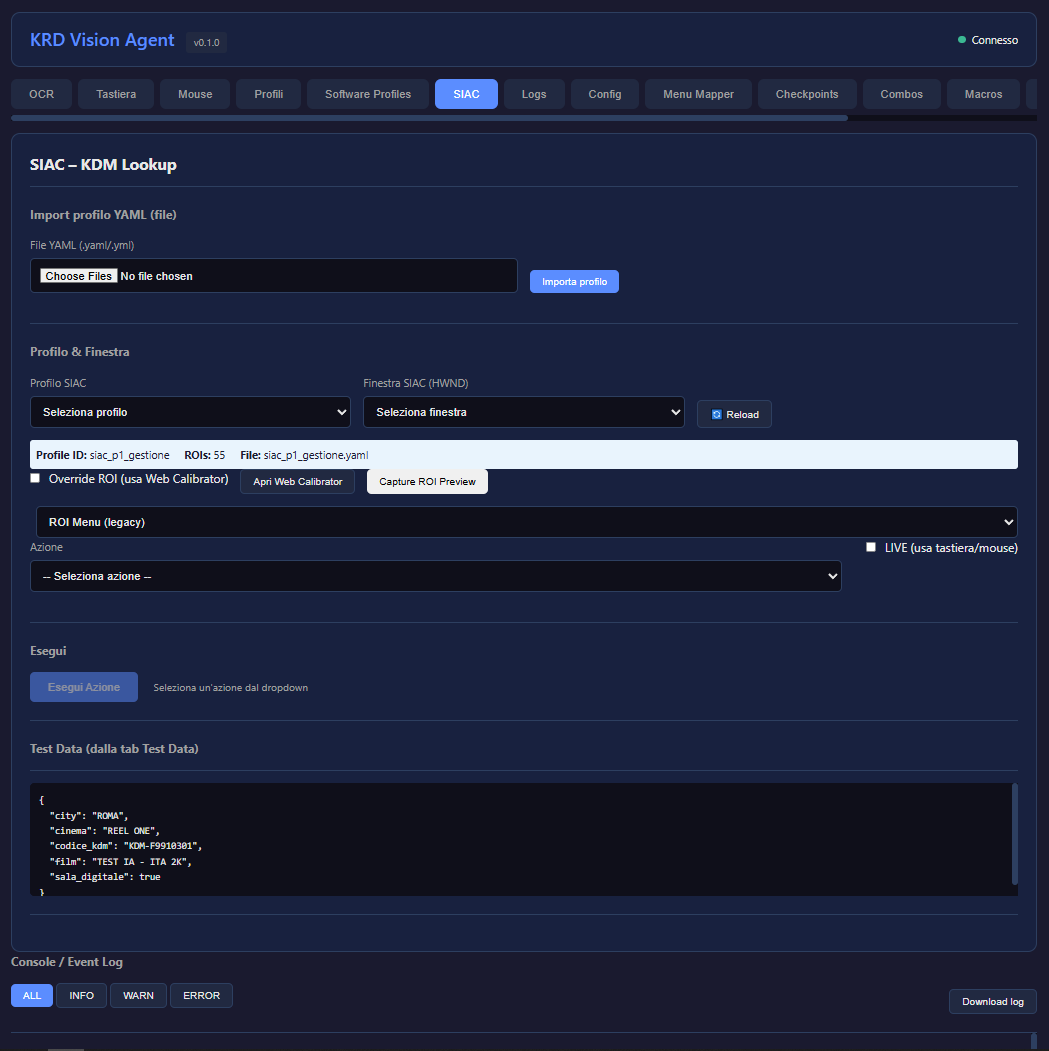Click the horizontal tab bar scrollbar
1049x1051 pixels.
[430, 118]
